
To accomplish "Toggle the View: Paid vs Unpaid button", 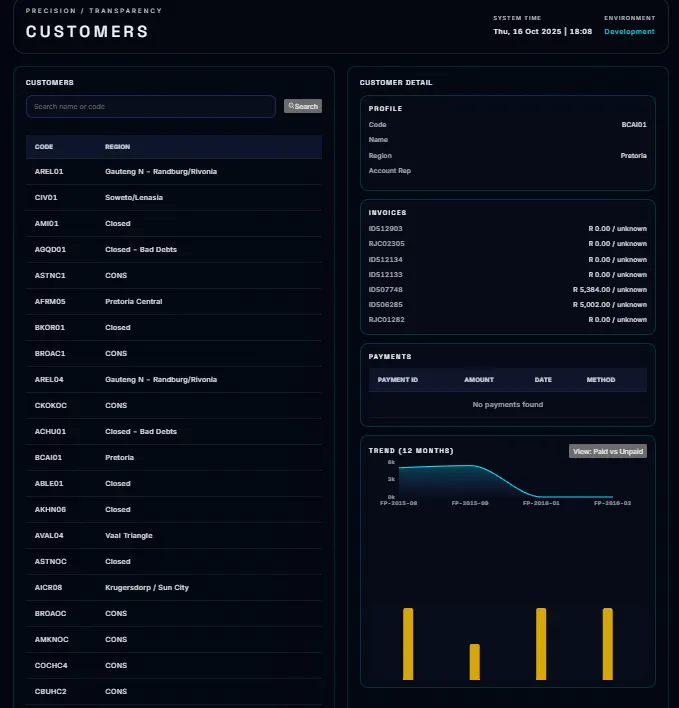I will pos(608,451).
